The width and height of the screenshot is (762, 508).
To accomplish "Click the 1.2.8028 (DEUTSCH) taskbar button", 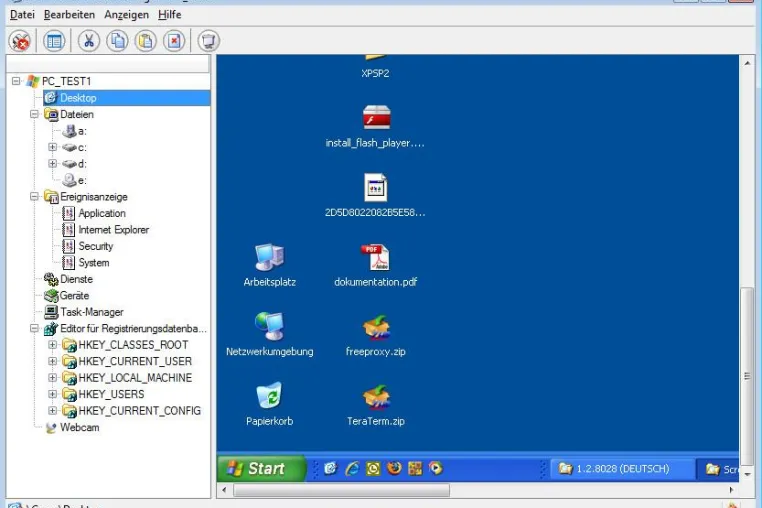I will (622, 469).
